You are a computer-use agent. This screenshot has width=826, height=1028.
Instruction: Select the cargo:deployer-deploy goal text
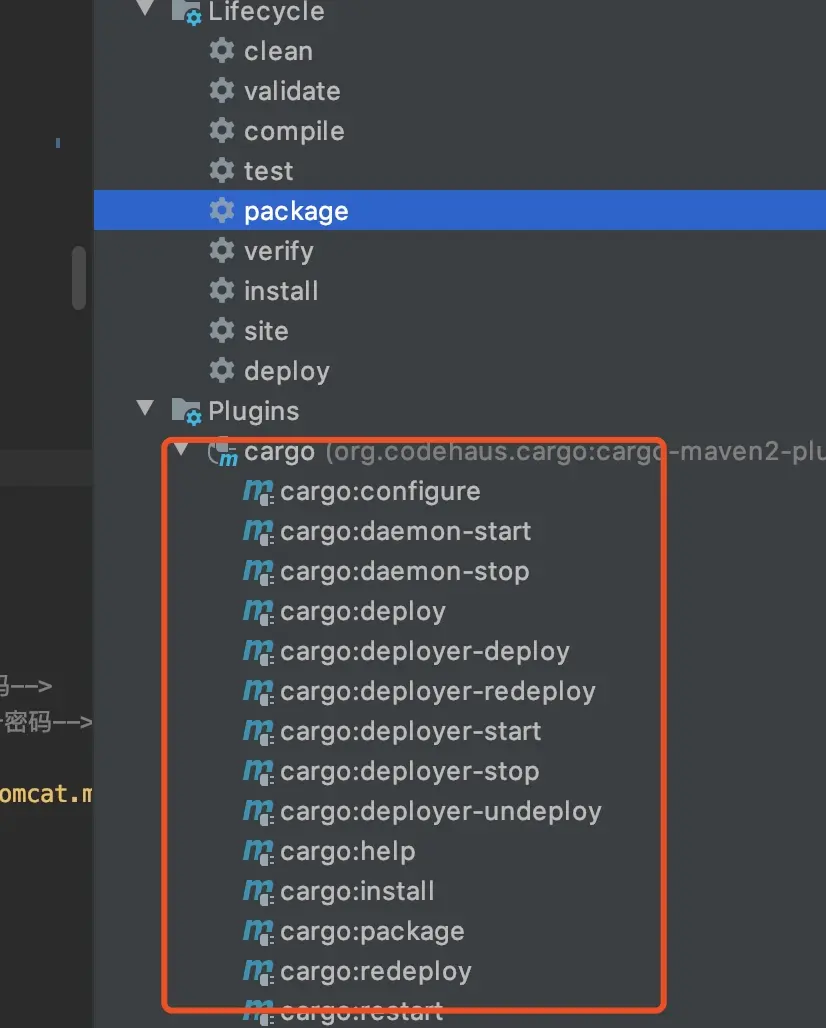coord(425,652)
